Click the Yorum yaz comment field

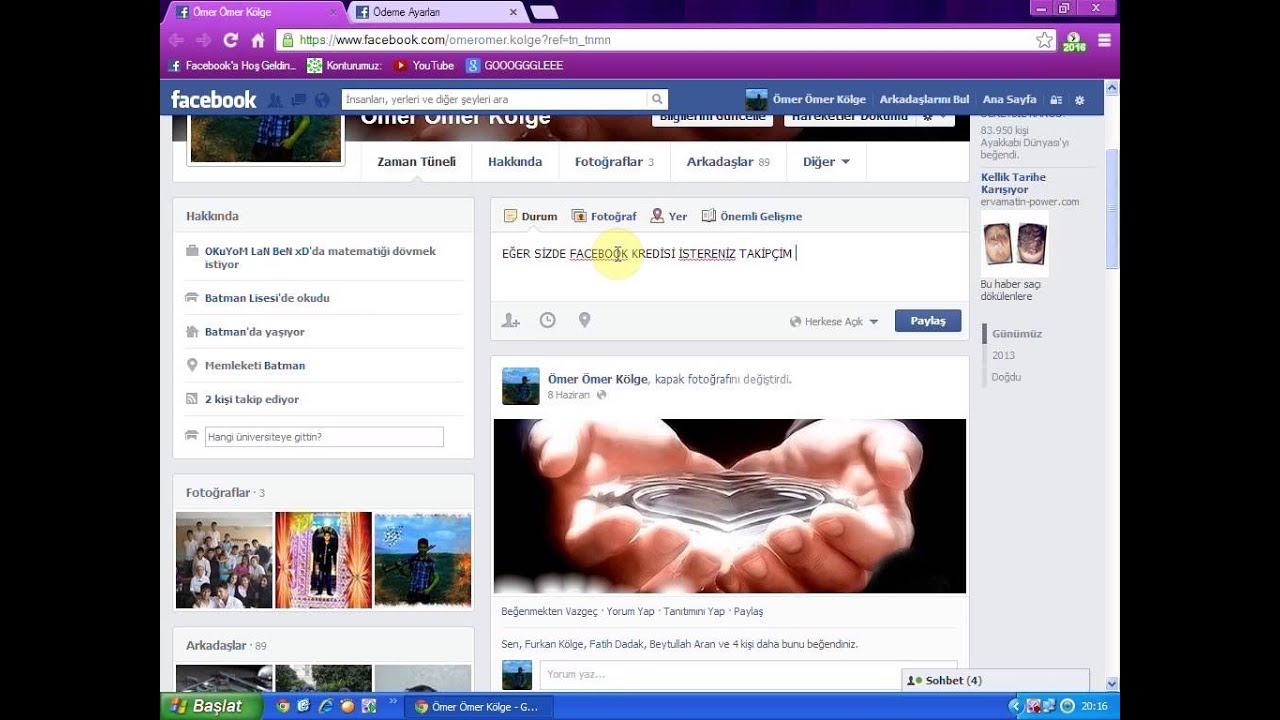tap(748, 675)
